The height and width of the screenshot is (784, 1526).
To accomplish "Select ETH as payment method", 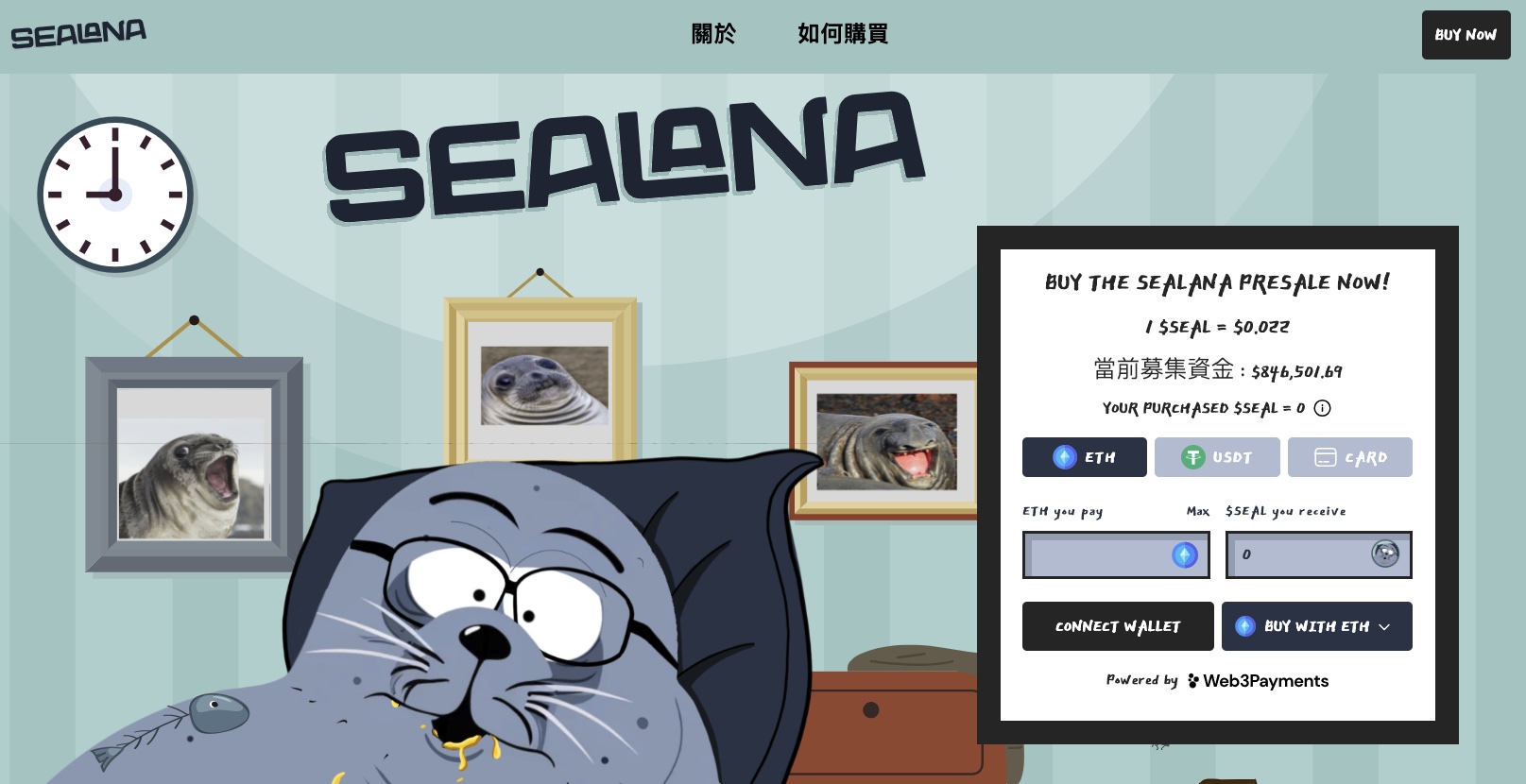I will tap(1085, 457).
